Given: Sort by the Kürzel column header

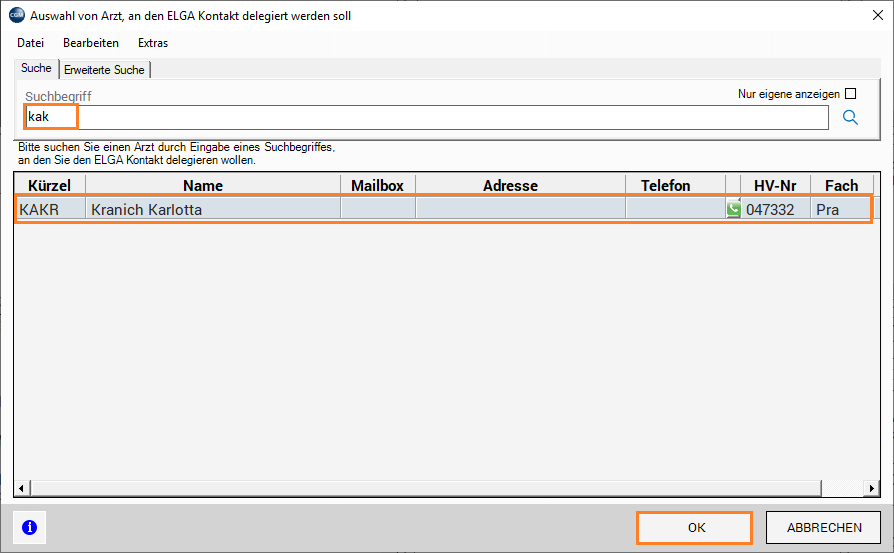Looking at the screenshot, I should point(49,185).
